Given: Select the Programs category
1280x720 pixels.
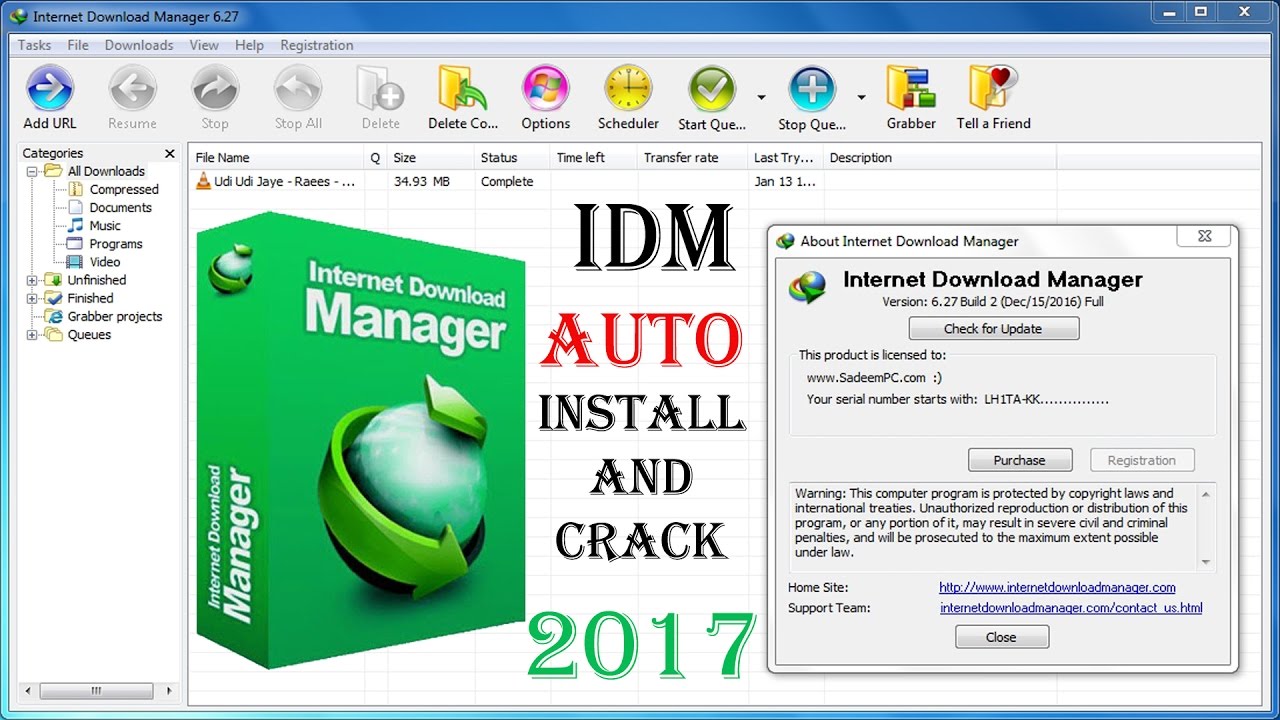Looking at the screenshot, I should (x=116, y=243).
